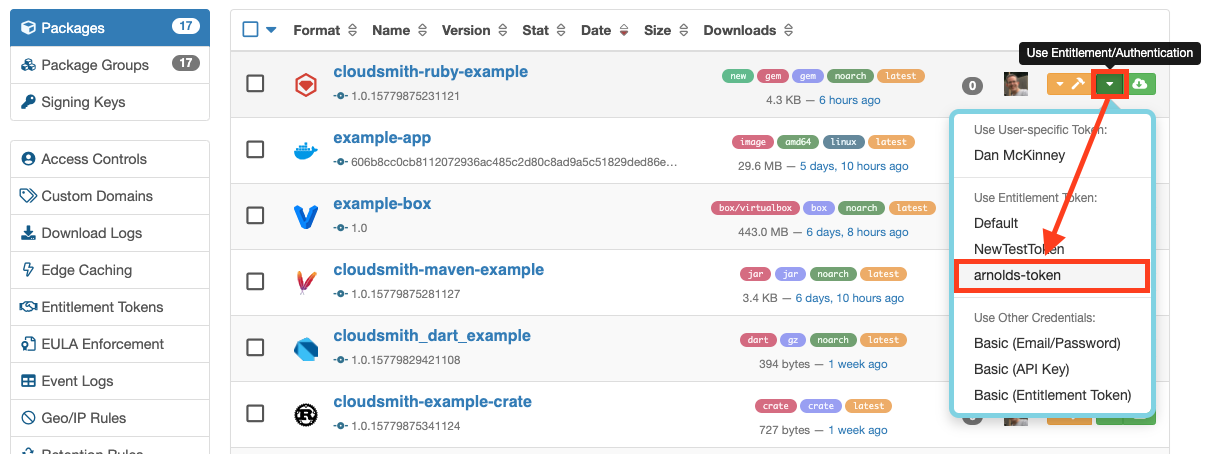Open EULA Enforcement page

pos(110,344)
